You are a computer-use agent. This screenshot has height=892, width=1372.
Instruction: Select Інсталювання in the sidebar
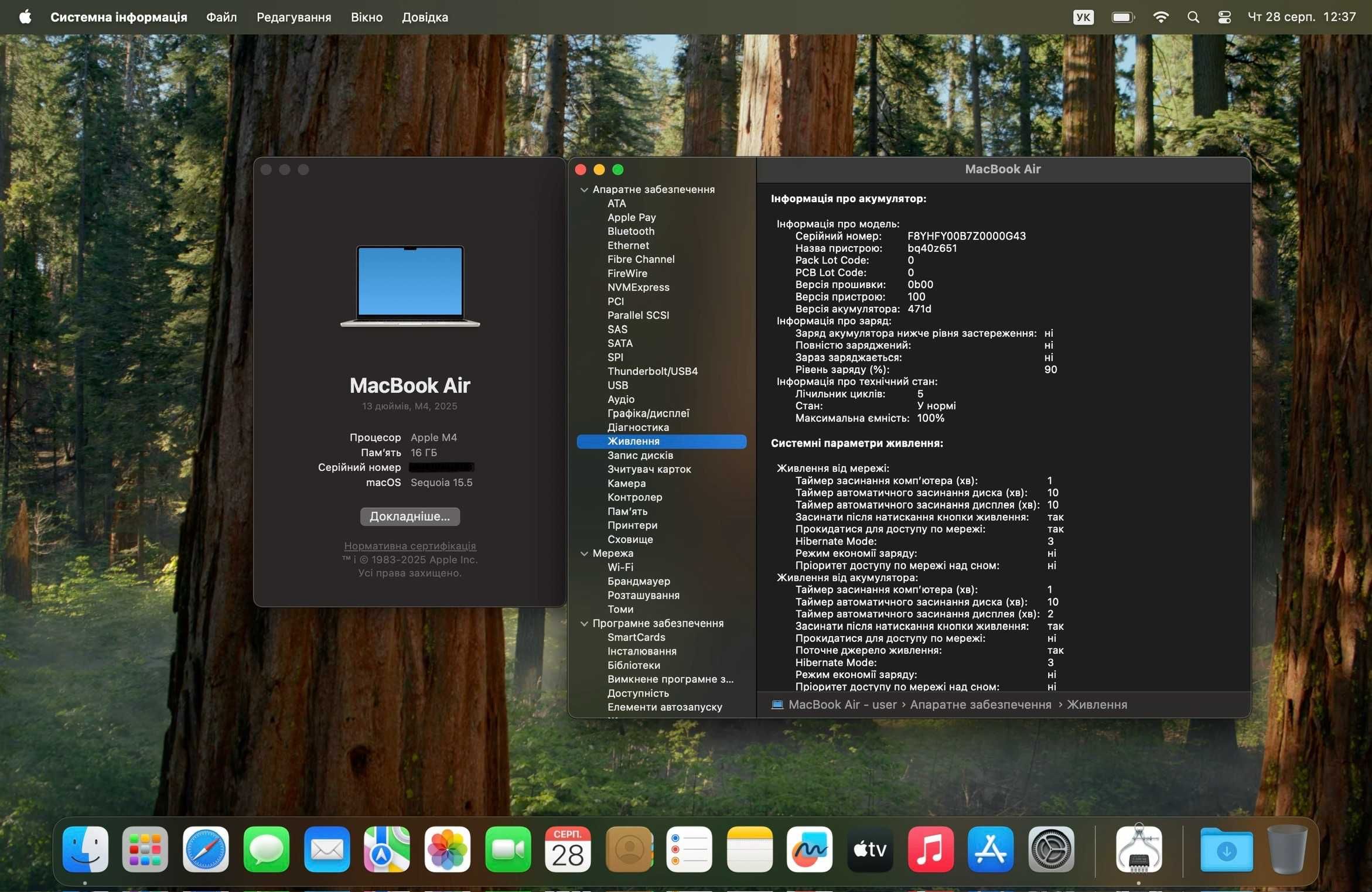[641, 651]
